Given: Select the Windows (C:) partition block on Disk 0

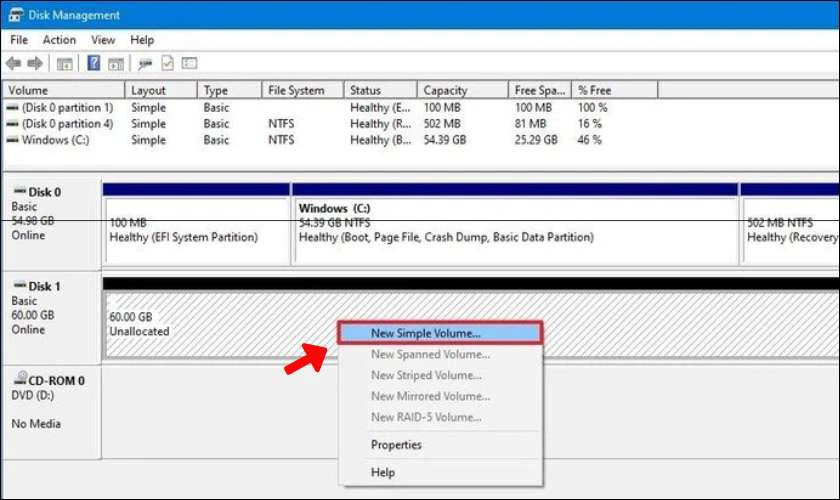Looking at the screenshot, I should point(515,224).
